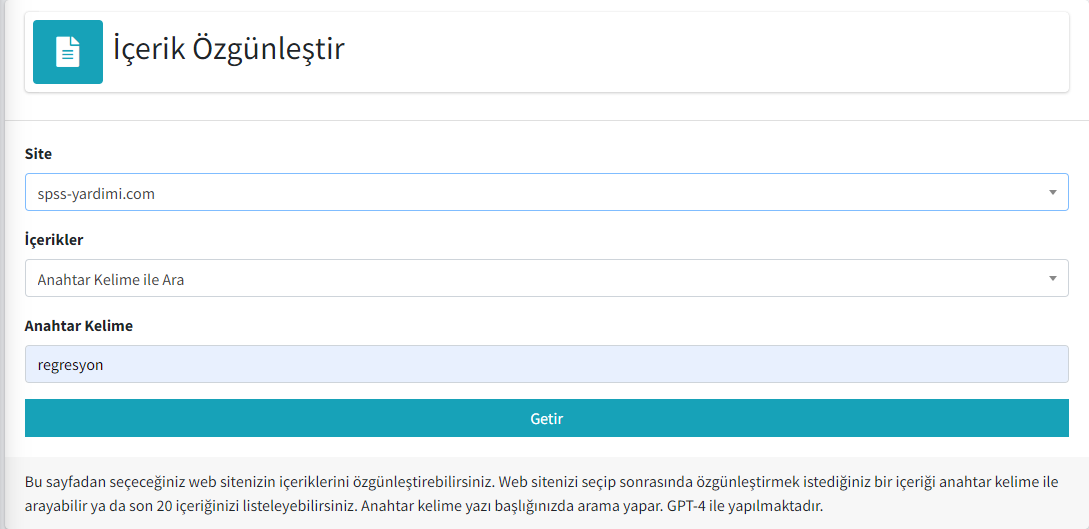Click empty area of the header card

[695, 52]
